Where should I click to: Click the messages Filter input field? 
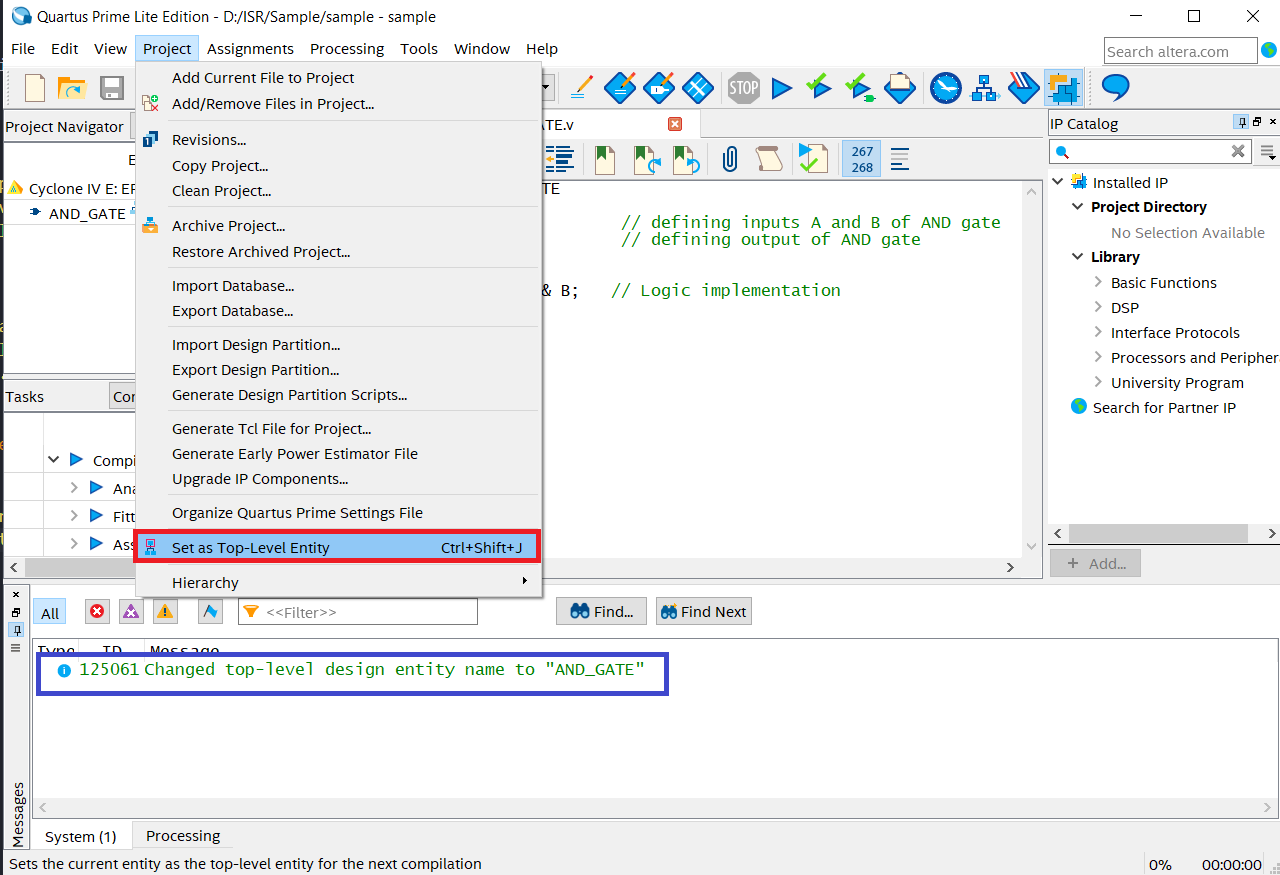[358, 612]
